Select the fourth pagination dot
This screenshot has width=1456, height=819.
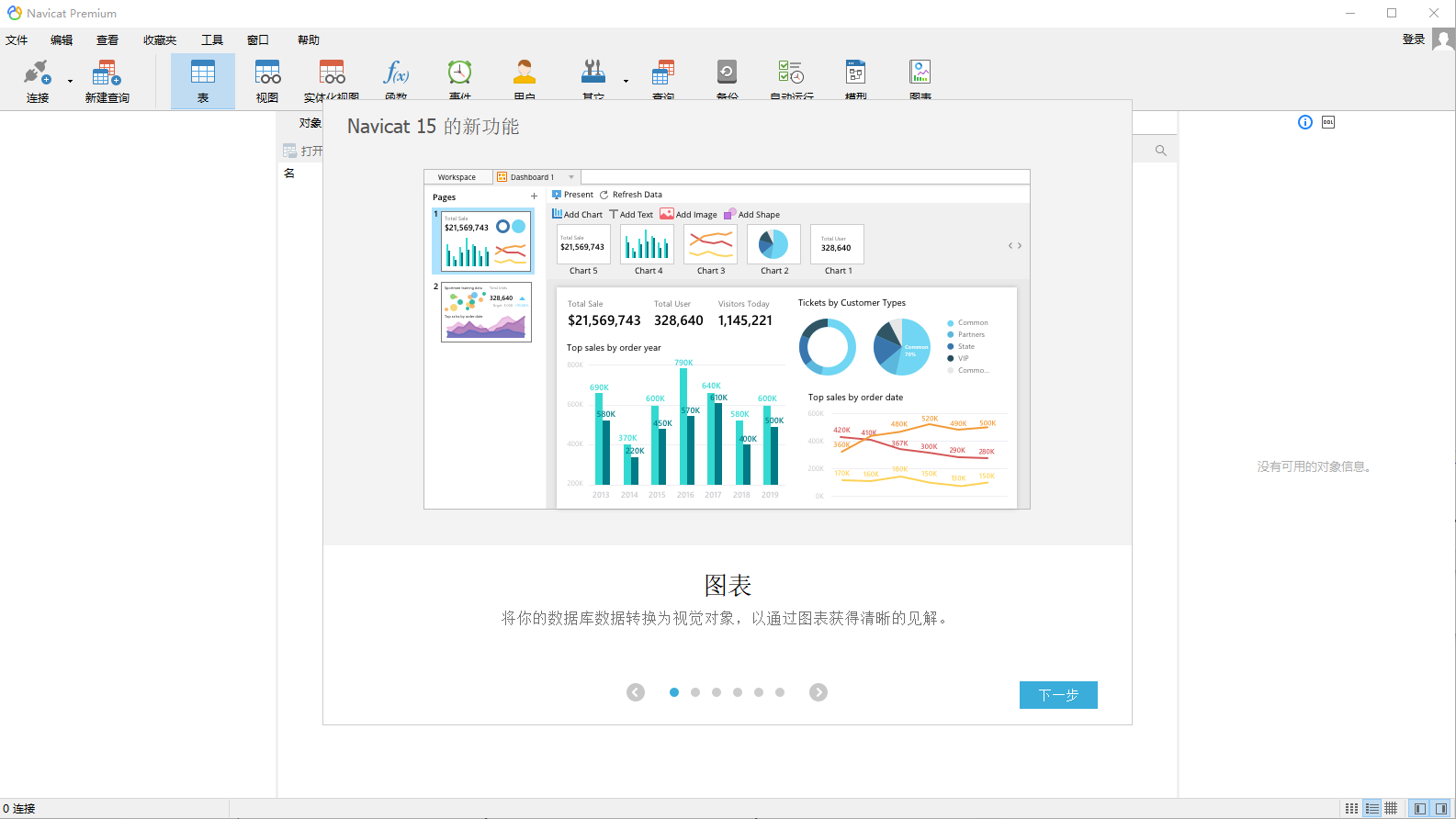point(738,692)
